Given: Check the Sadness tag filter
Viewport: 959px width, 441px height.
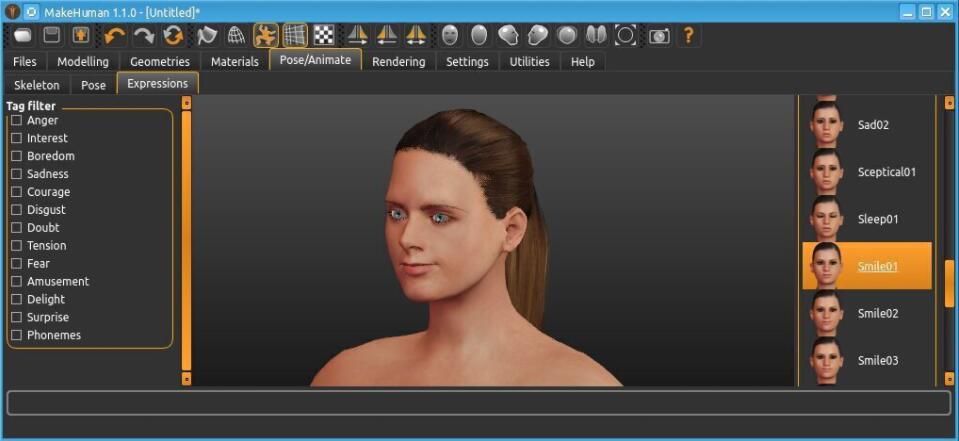Looking at the screenshot, I should [16, 174].
